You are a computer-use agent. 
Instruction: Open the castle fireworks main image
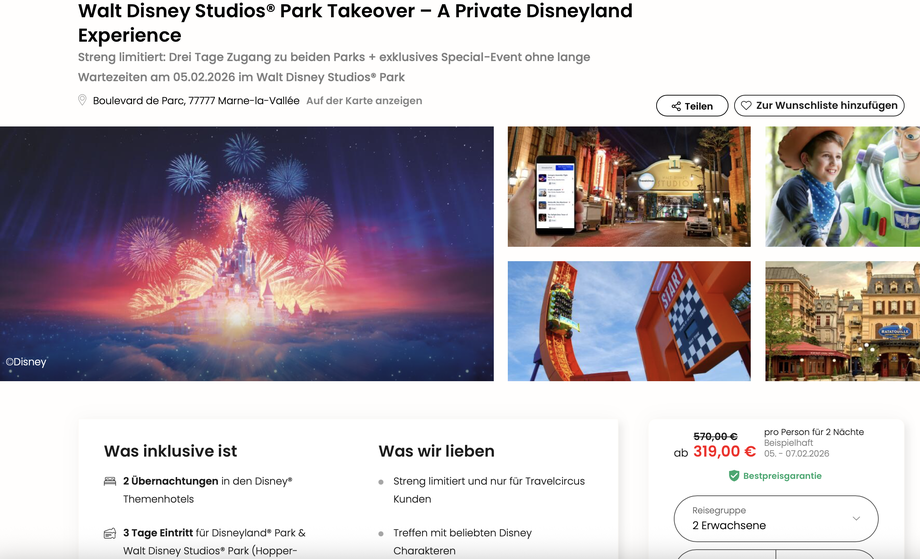pyautogui.click(x=246, y=253)
